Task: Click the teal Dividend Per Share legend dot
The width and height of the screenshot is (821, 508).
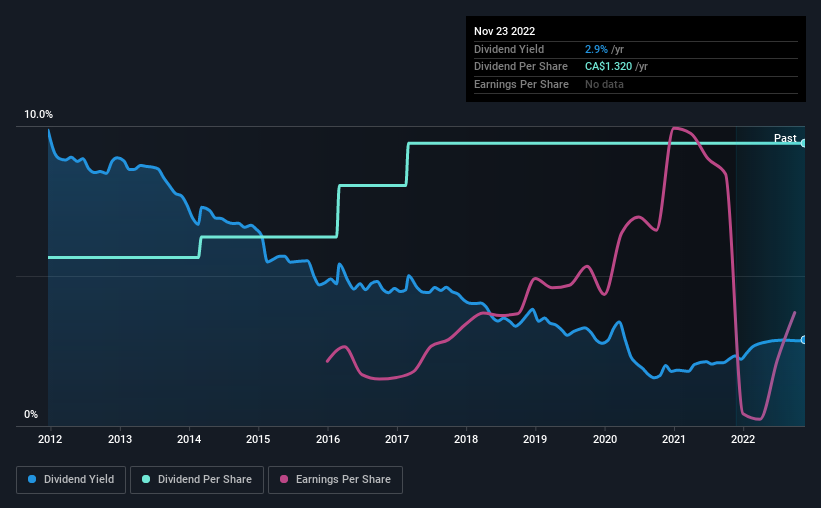Action: 146,479
